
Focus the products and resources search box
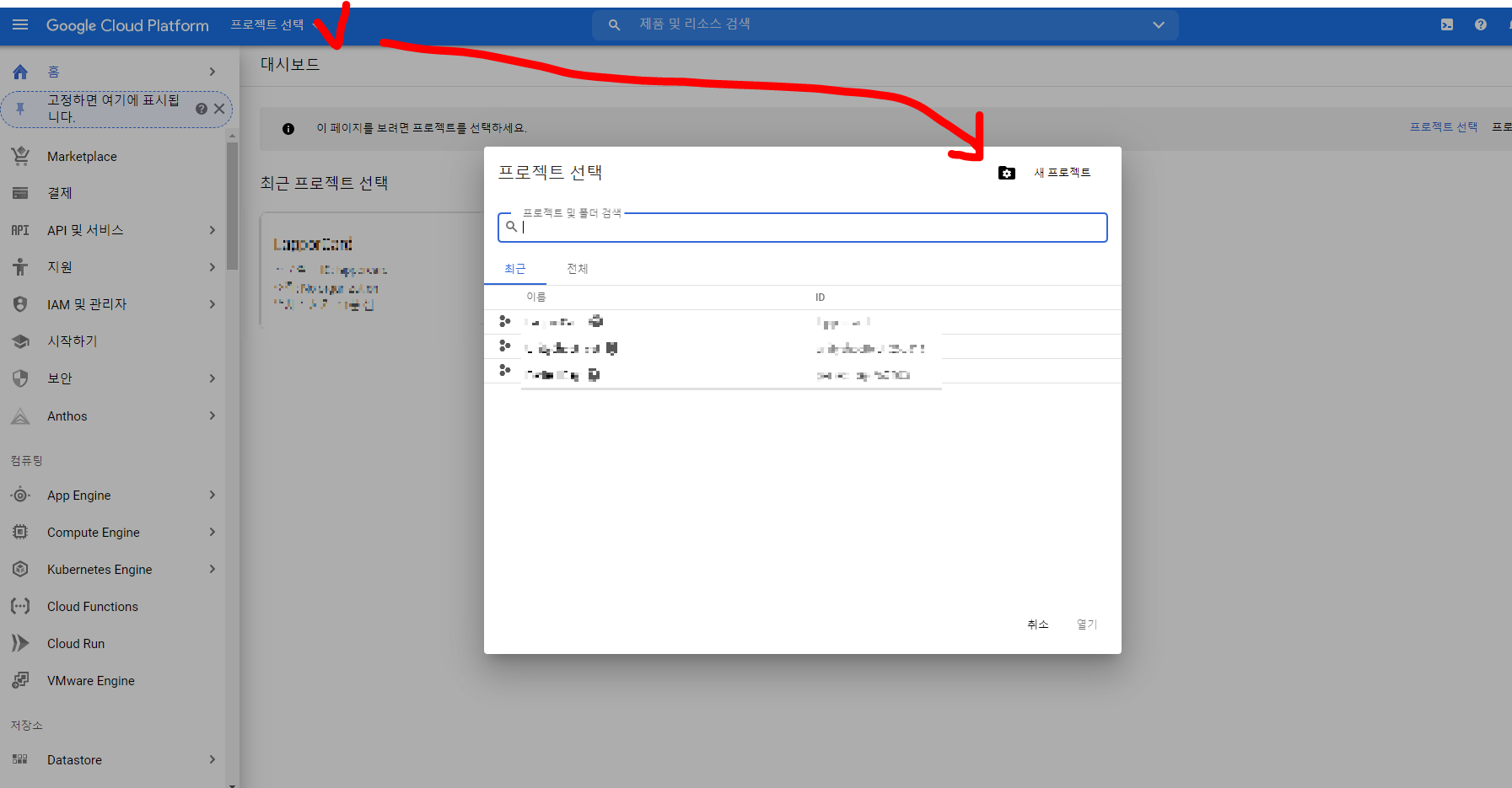click(885, 25)
